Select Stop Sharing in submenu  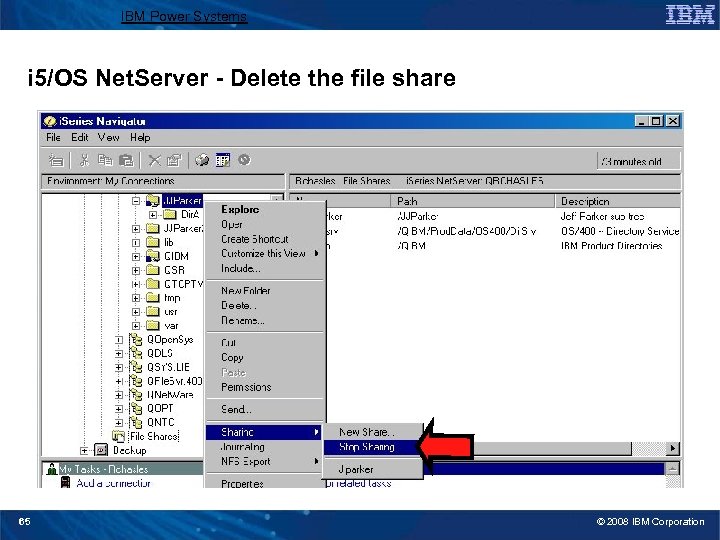(372, 447)
